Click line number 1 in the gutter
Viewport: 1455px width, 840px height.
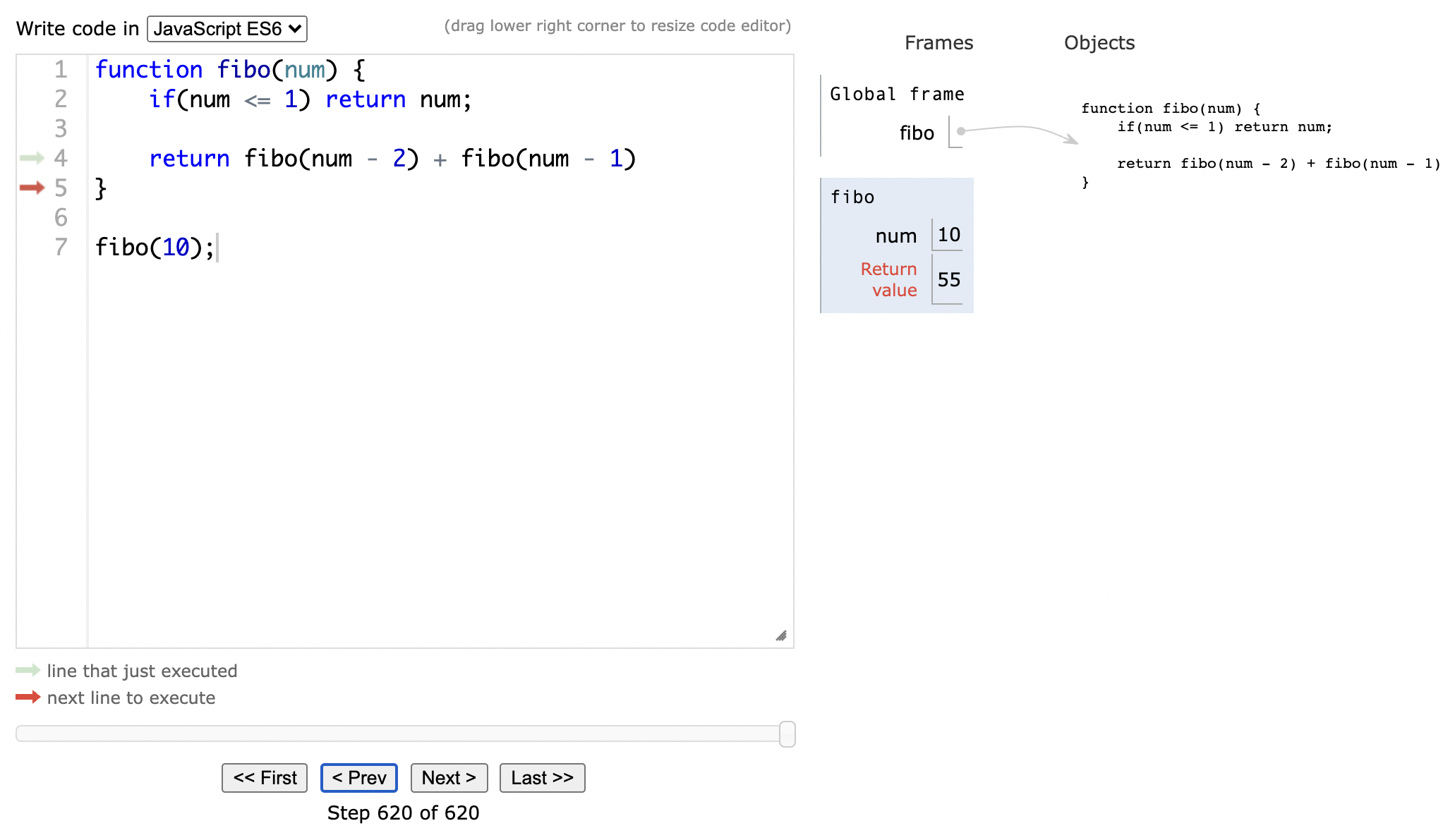[x=61, y=69]
